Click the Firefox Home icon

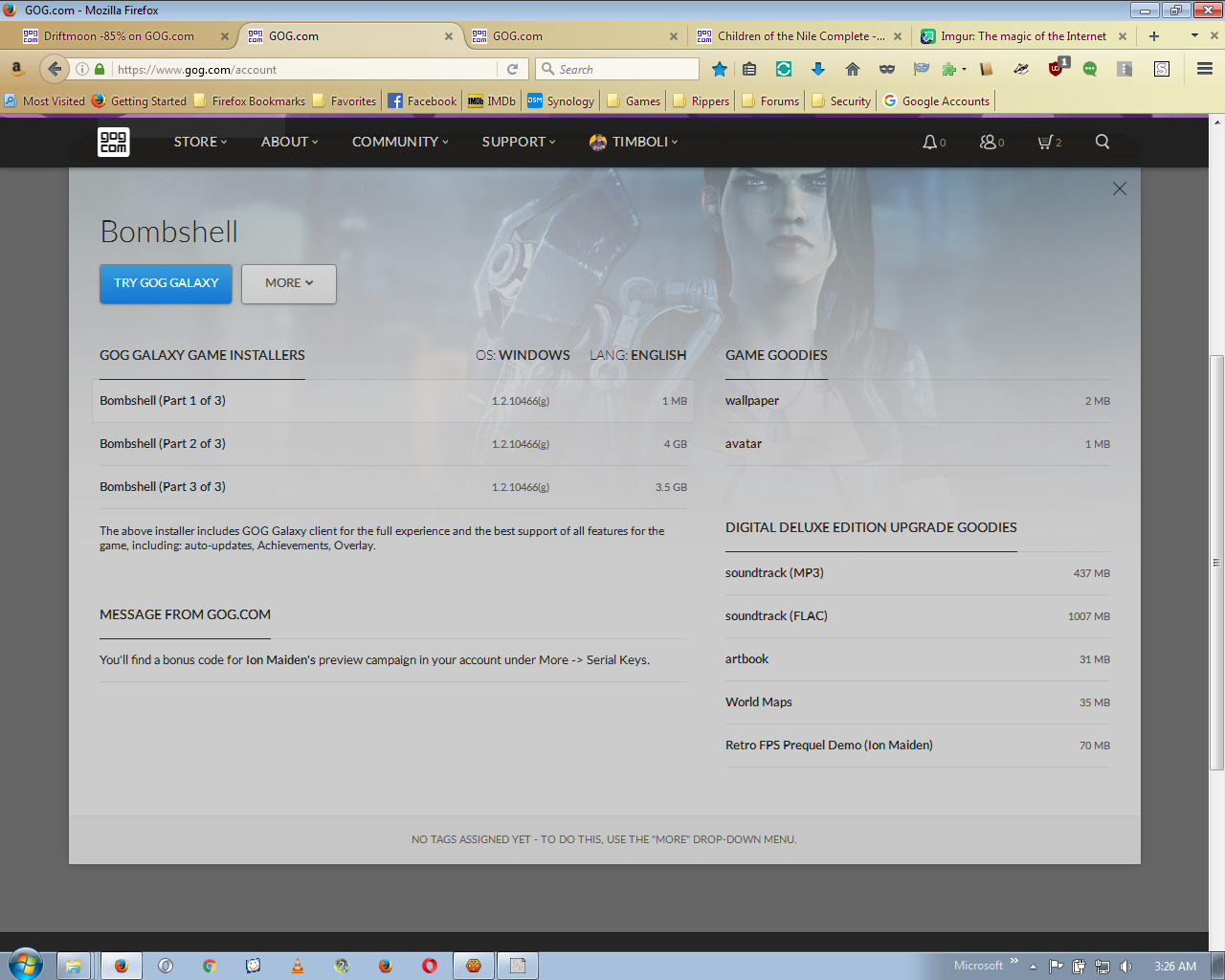(x=853, y=69)
